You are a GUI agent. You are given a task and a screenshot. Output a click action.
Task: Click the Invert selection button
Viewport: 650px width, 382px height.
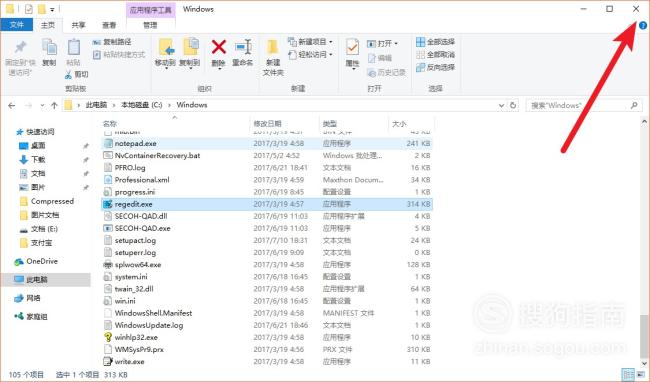[x=435, y=67]
